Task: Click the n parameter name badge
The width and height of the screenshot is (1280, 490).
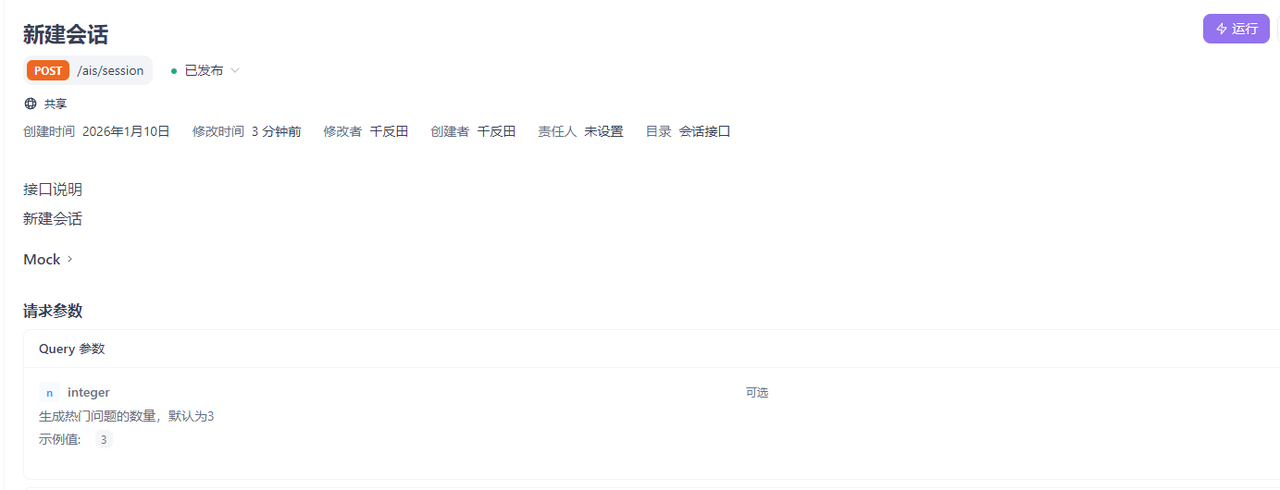Action: tap(49, 393)
